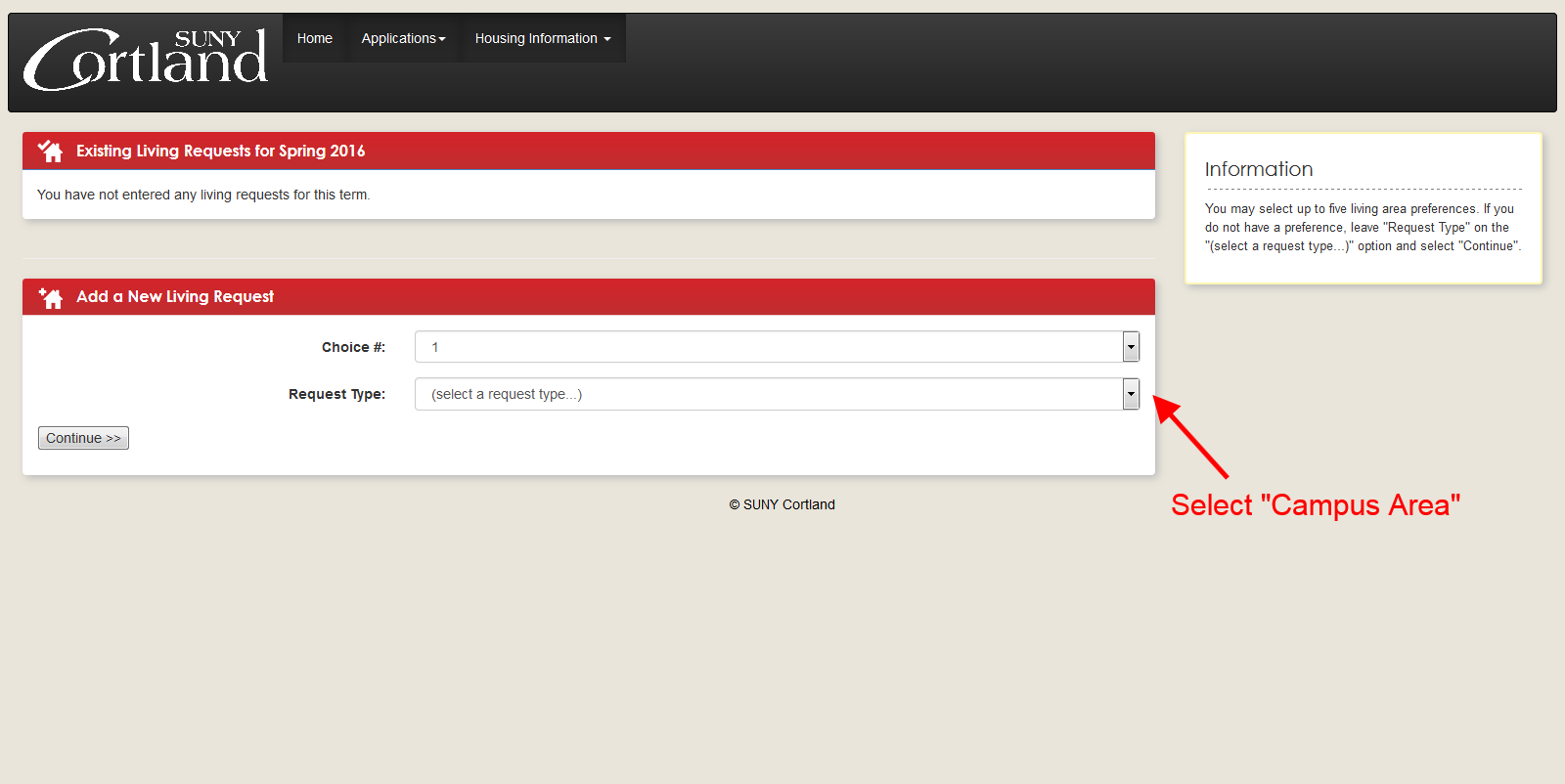Expand the Housing Information menu
1565x784 pixels.
tap(542, 38)
